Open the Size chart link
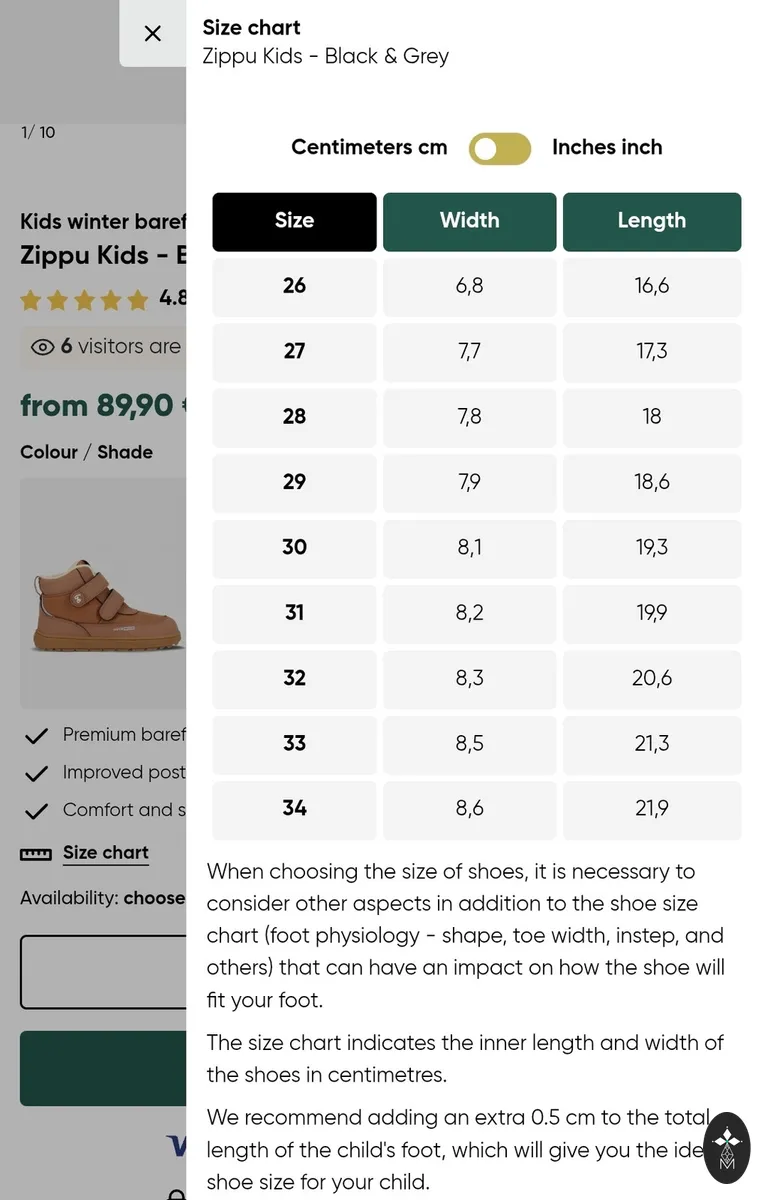 tap(105, 853)
